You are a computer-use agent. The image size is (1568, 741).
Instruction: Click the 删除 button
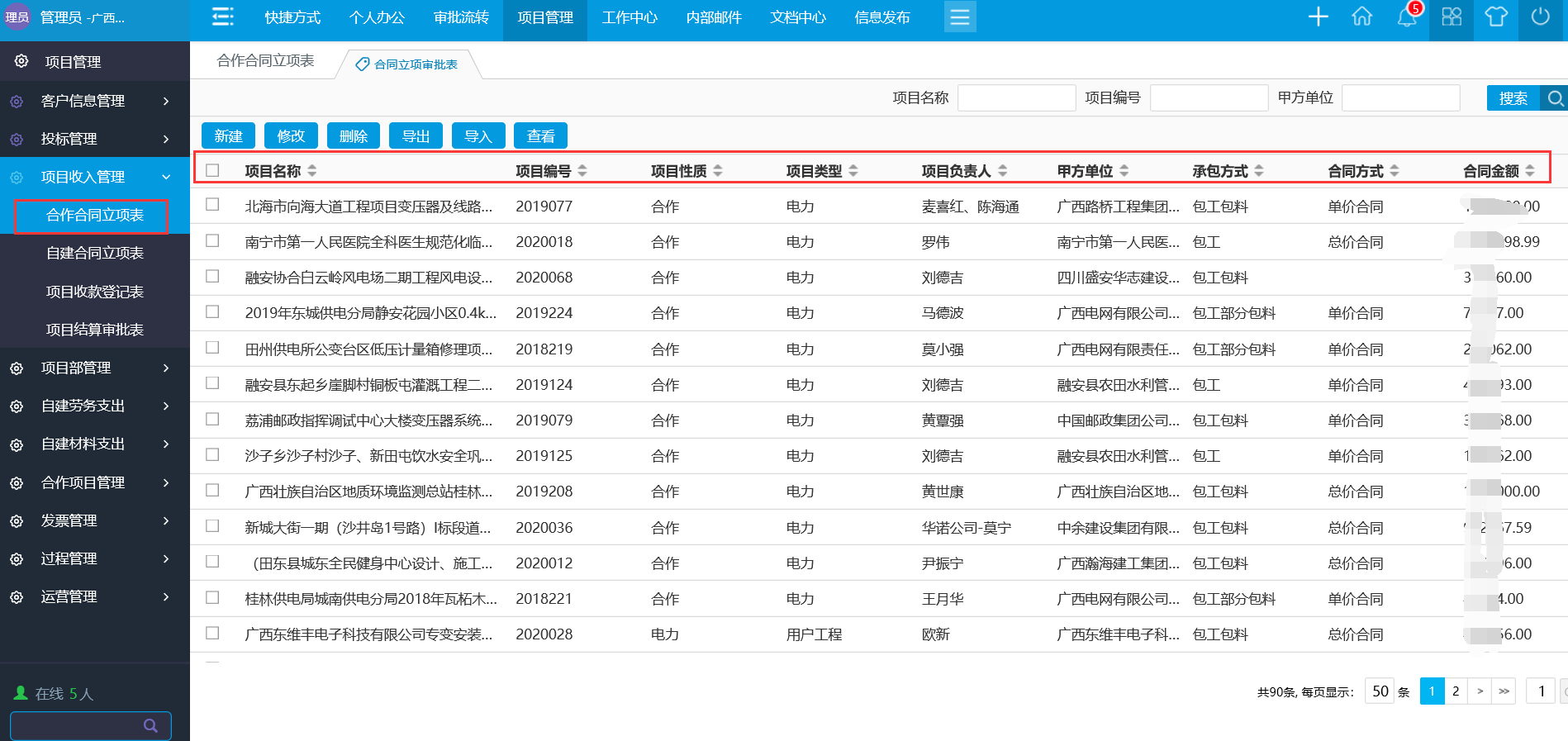(354, 135)
